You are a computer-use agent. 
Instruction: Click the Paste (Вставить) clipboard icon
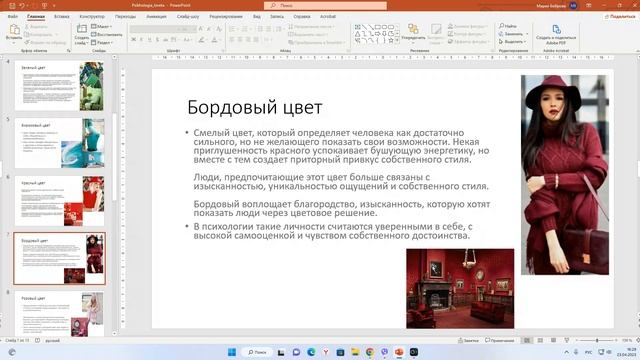tap(14, 29)
